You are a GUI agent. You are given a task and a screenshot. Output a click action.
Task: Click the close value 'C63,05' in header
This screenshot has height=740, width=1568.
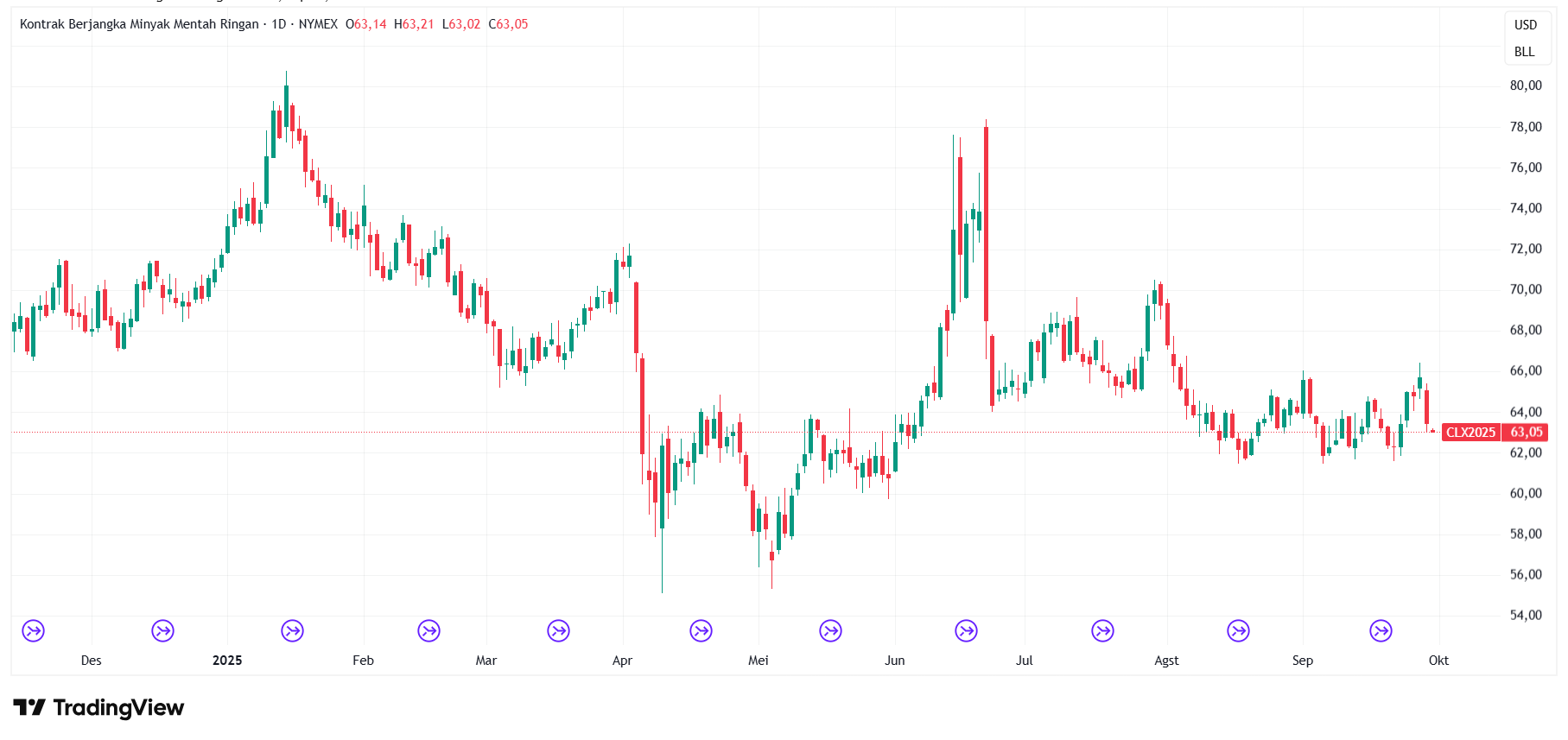point(508,24)
